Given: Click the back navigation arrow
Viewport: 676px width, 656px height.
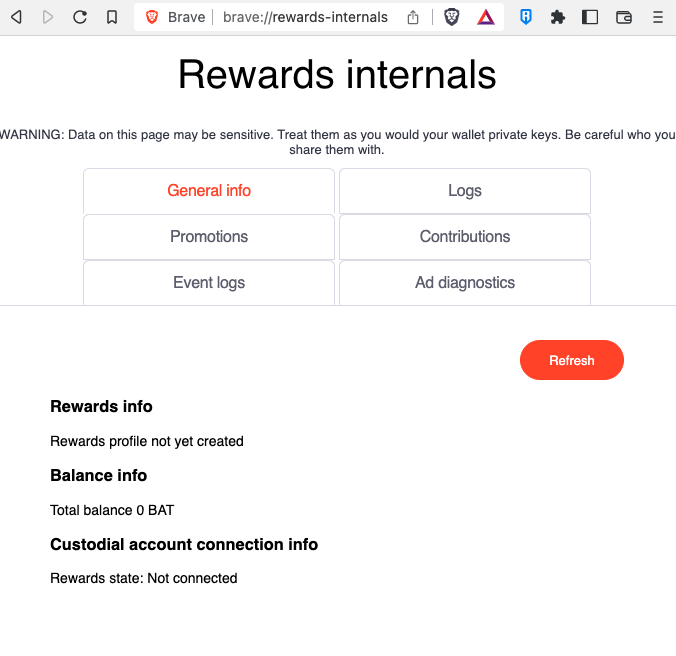Looking at the screenshot, I should click(x=16, y=17).
